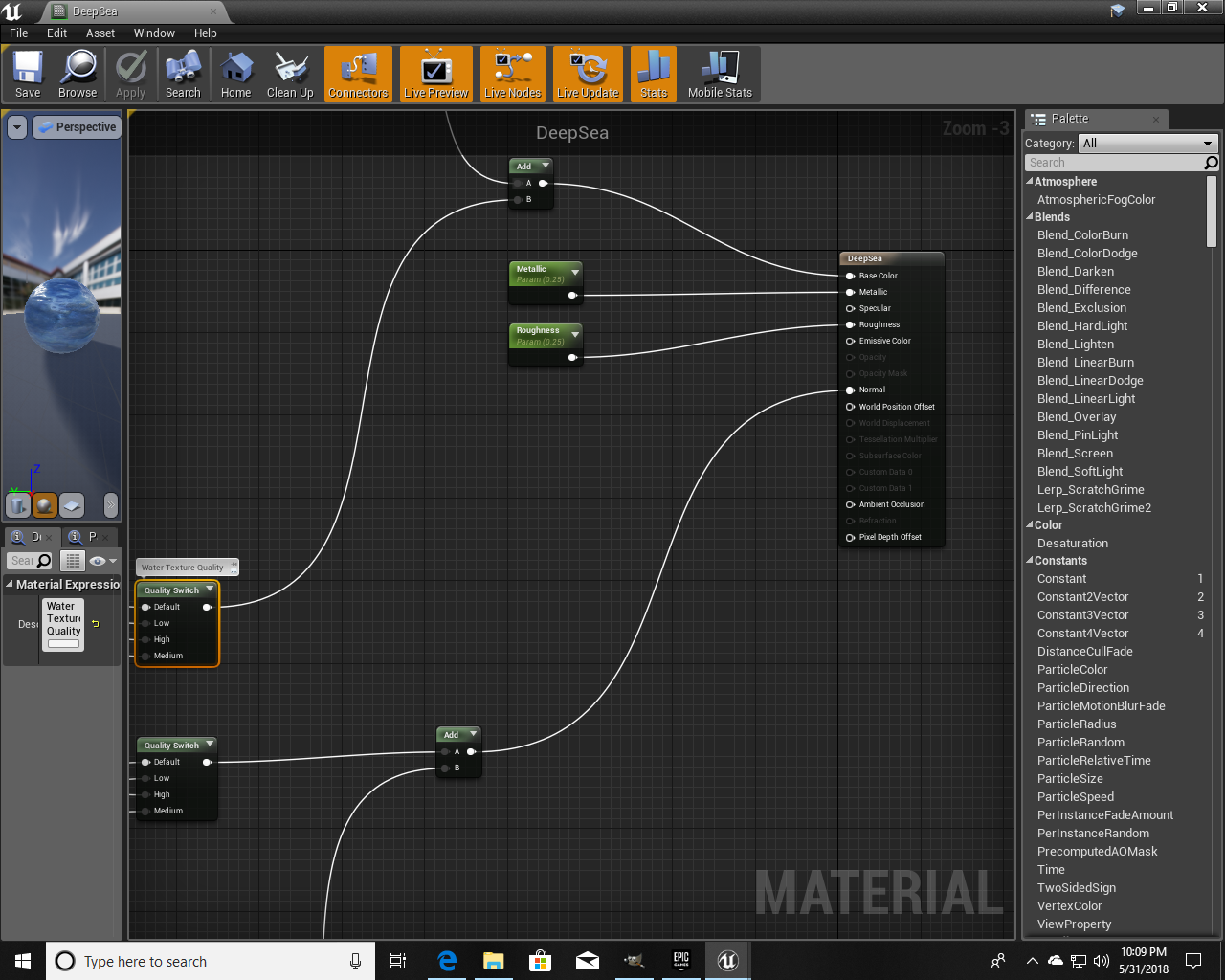Open the Perspective view mode menu
The image size is (1225, 980).
(x=77, y=126)
